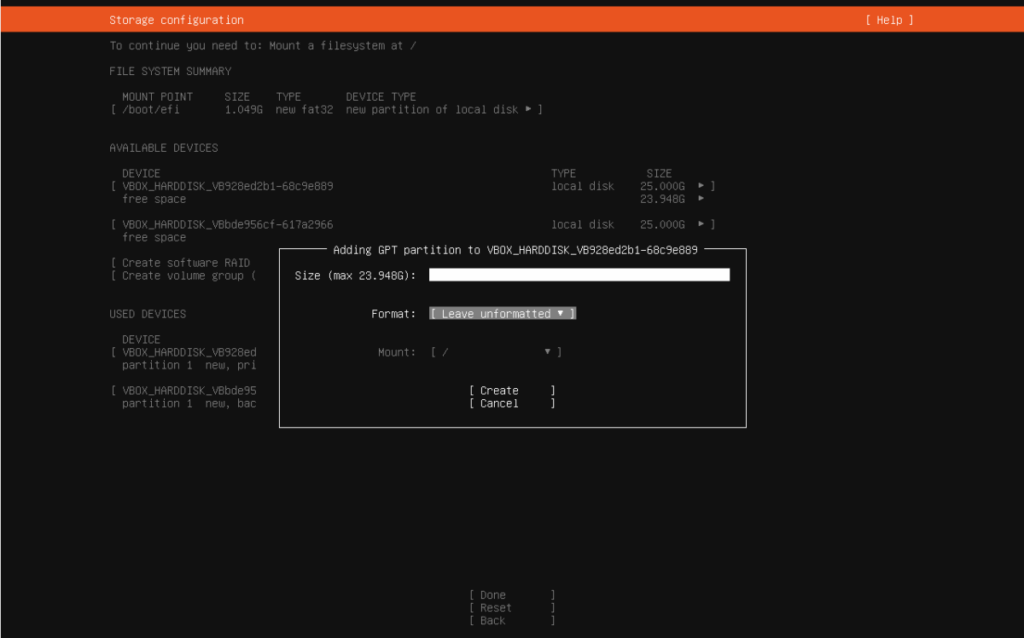Select the /boot/efi mount point entry
This screenshot has height=638, width=1024.
(150, 110)
